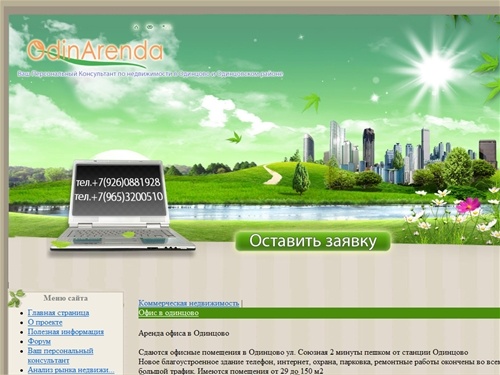Open the "О проекте" menu link
Viewport: 500px width, 375px height.
[x=45, y=322]
